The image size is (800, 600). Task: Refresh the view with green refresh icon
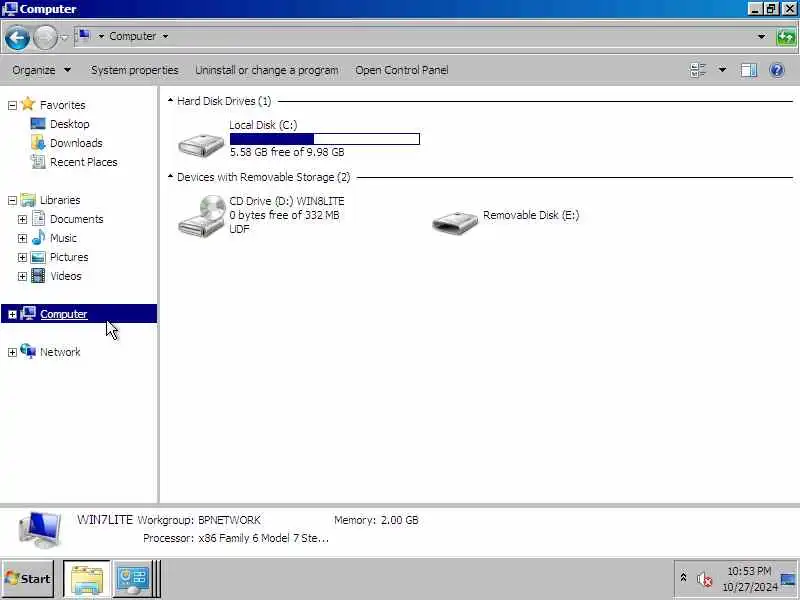pyautogui.click(x=786, y=37)
